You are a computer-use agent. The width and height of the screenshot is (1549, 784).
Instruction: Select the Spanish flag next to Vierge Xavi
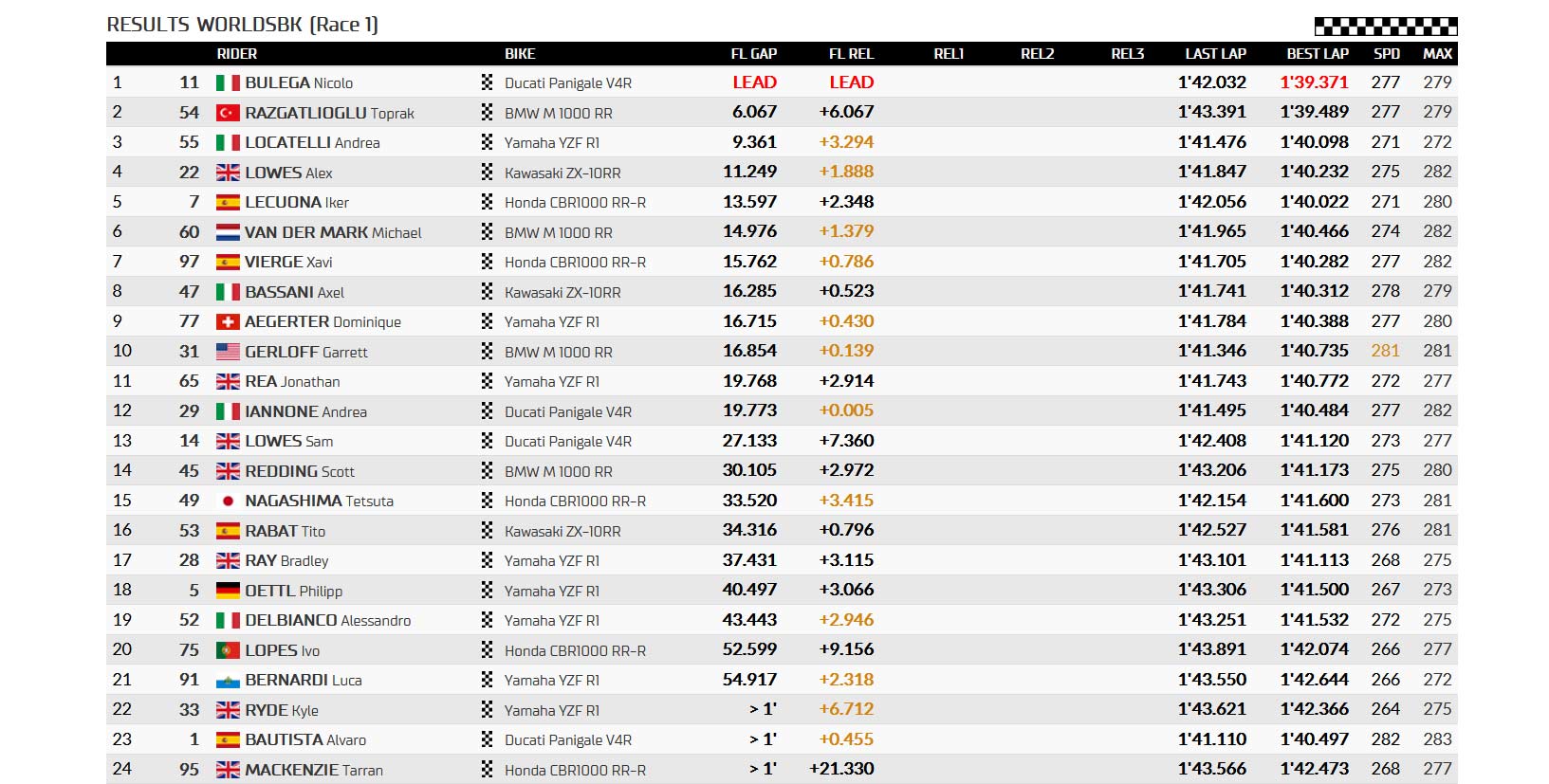[228, 263]
